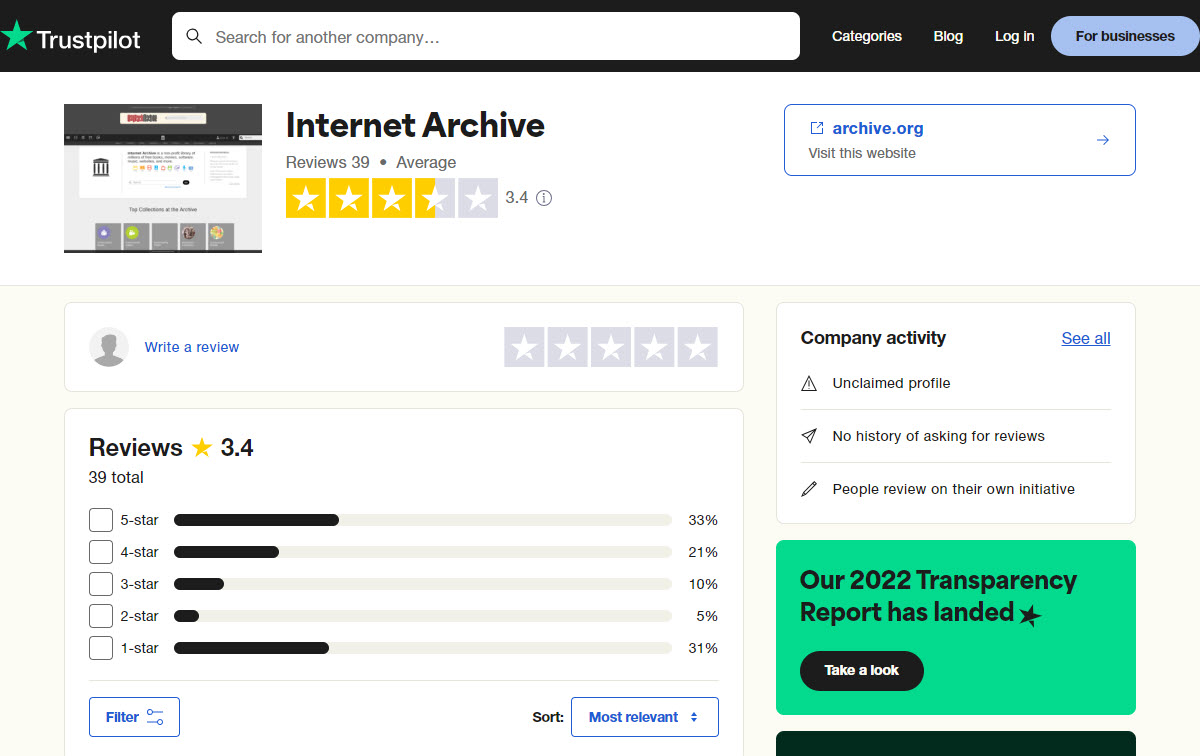The height and width of the screenshot is (756, 1200).
Task: Click the rating info icon beside 3.4
Action: [544, 198]
